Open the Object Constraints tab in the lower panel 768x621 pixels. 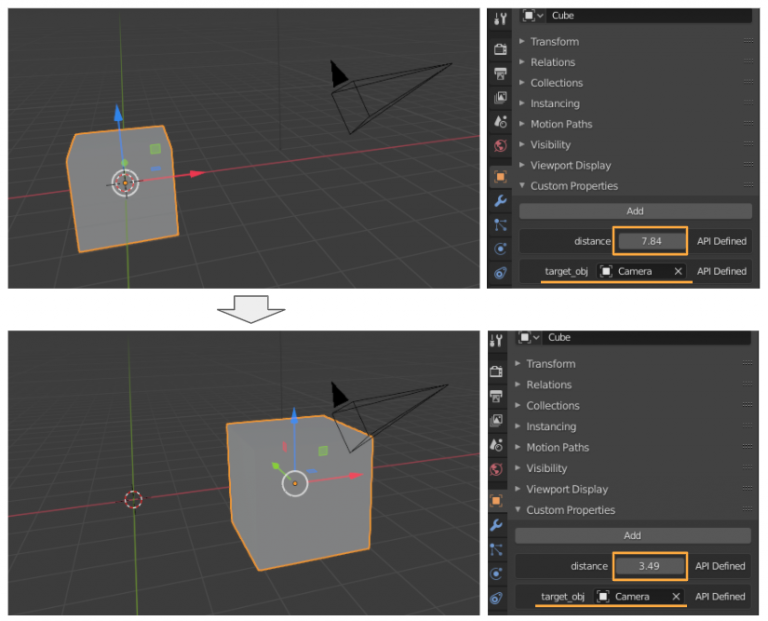click(497, 598)
